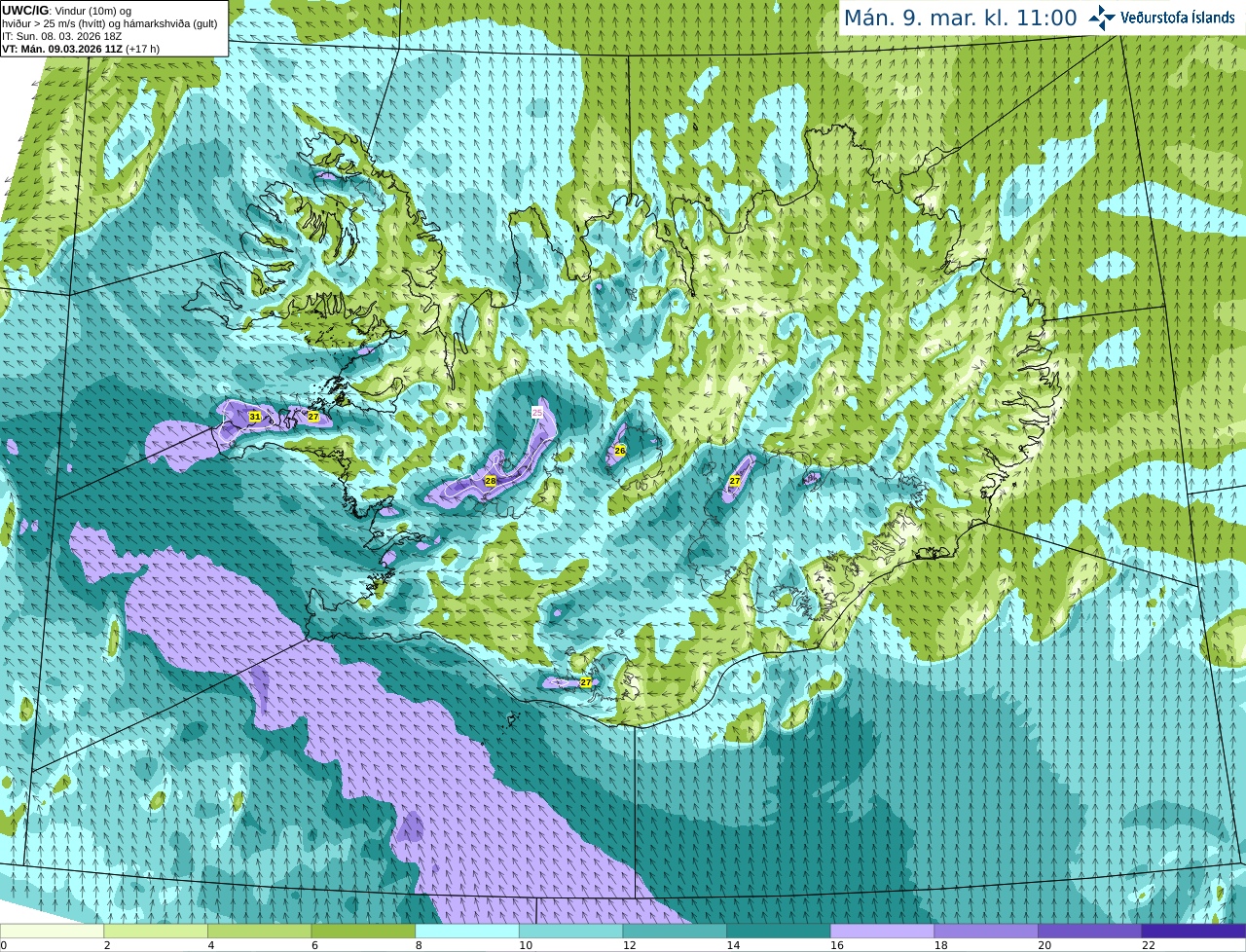Select the dark teal 14–16 m/s legend swatch
The height and width of the screenshot is (952, 1246).
[779, 931]
